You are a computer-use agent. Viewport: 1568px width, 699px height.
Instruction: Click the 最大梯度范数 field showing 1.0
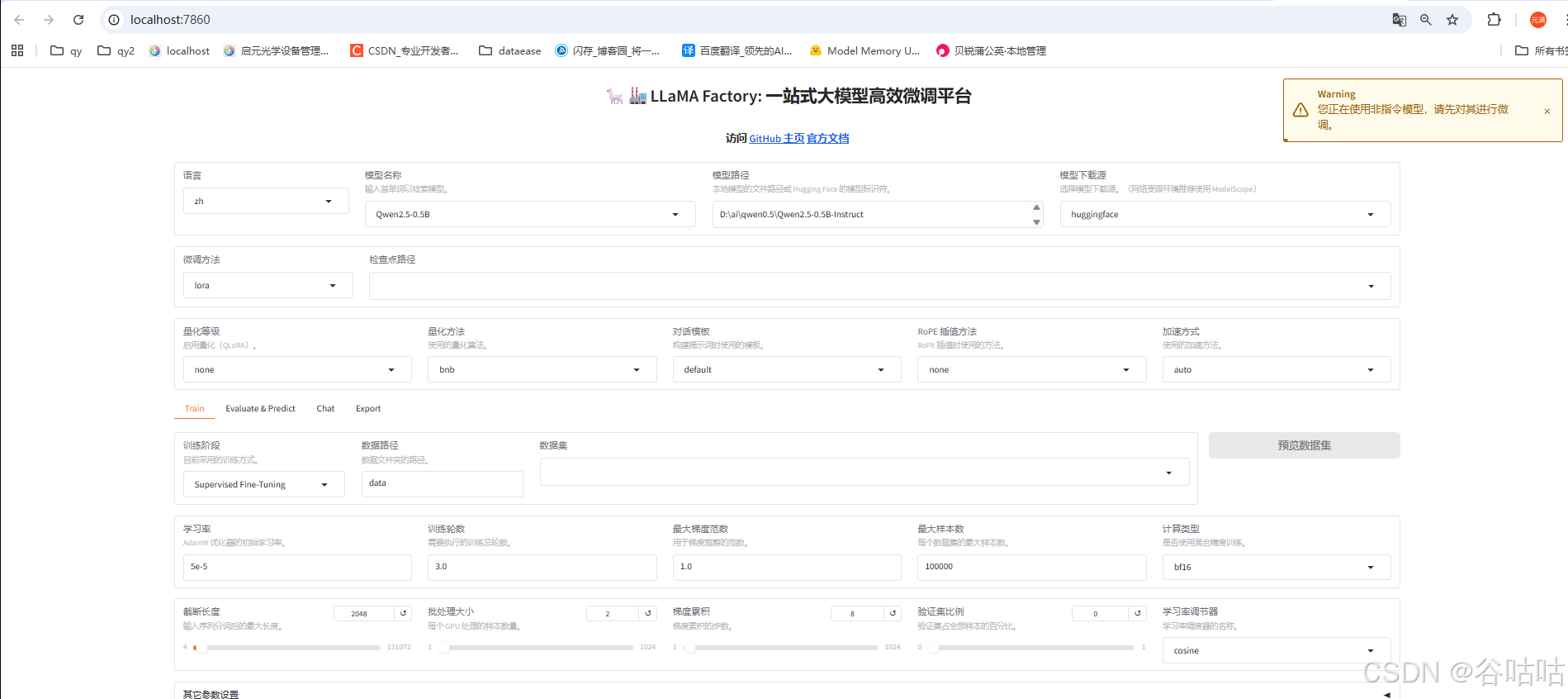click(x=787, y=567)
